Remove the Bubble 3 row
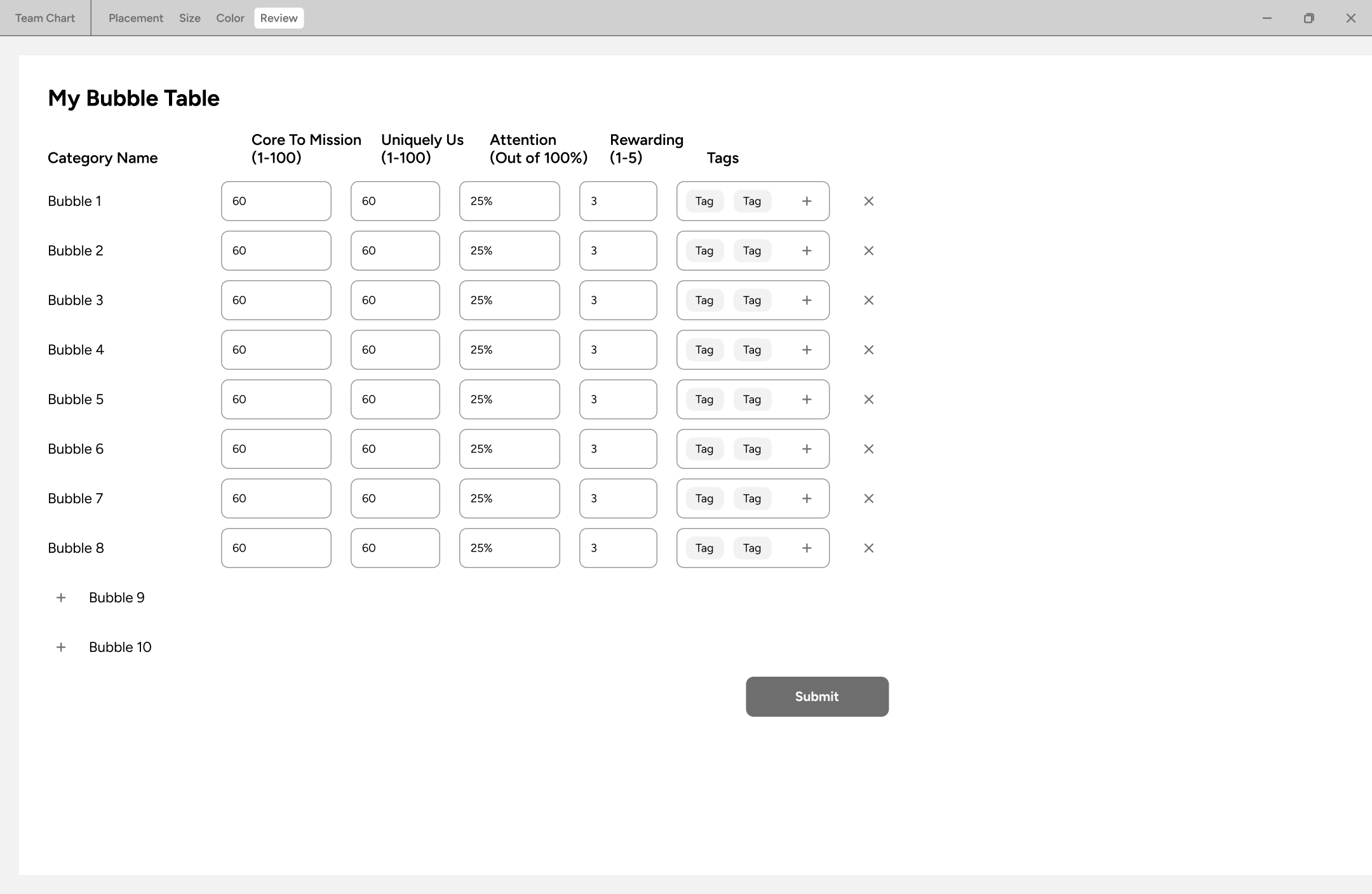The width and height of the screenshot is (1372, 894). (869, 301)
